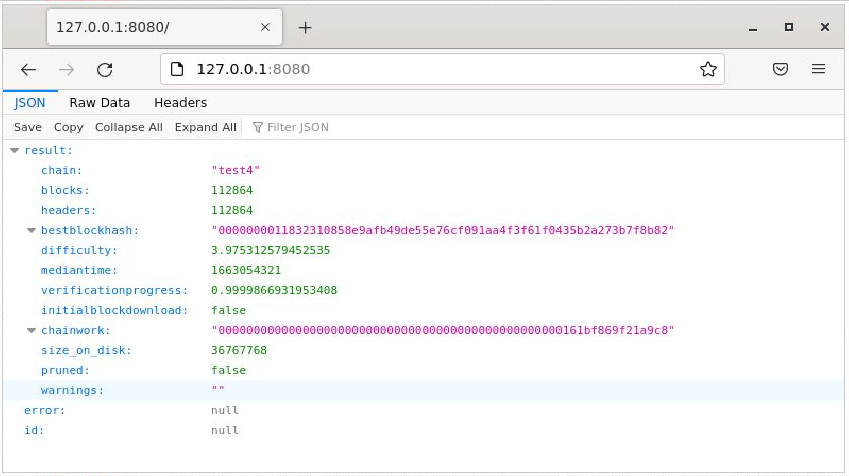Select the value 3.975312579452535
Viewport: 849px width, 476px height.
pos(270,250)
